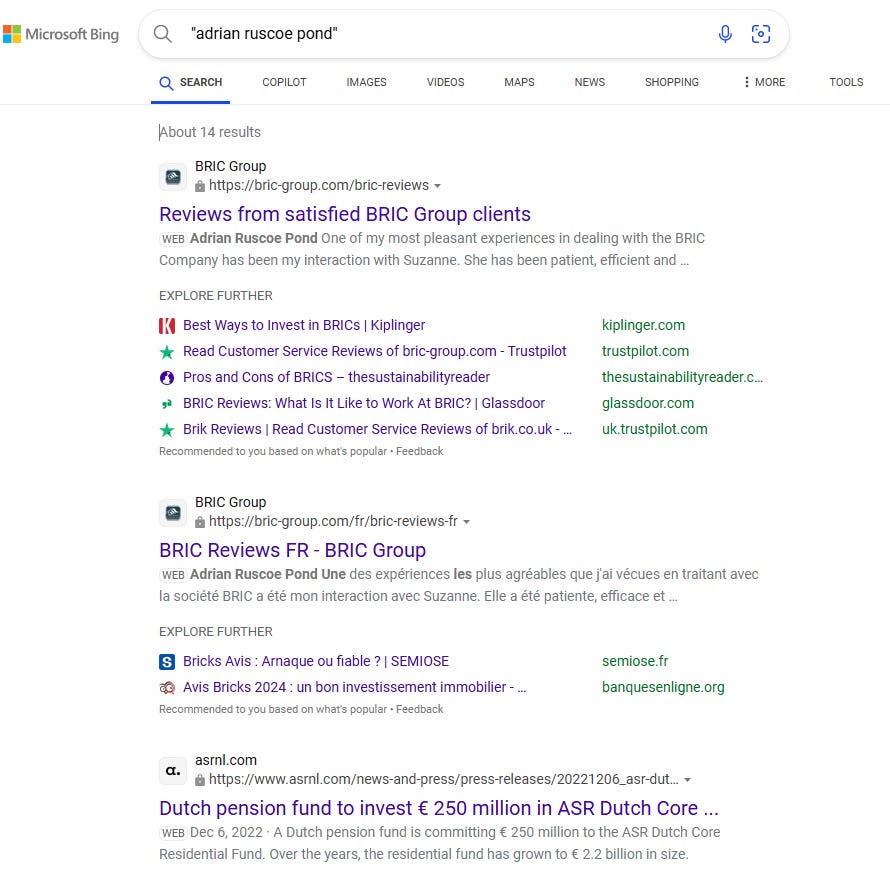Switch to the IMAGES tab
This screenshot has height=884, width=890.
[366, 82]
